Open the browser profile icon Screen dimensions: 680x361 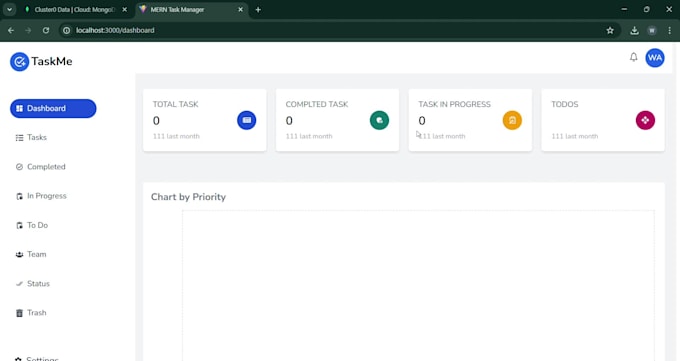(x=652, y=30)
